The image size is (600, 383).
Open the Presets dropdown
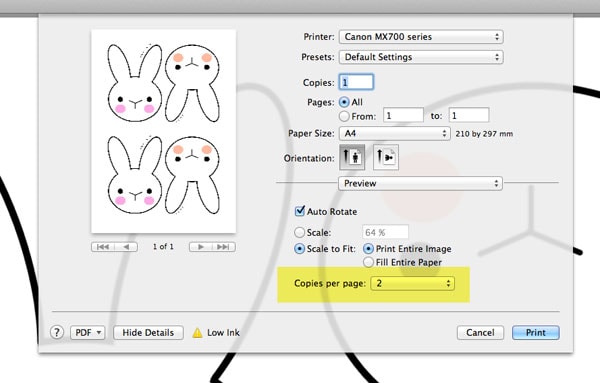pyautogui.click(x=421, y=57)
